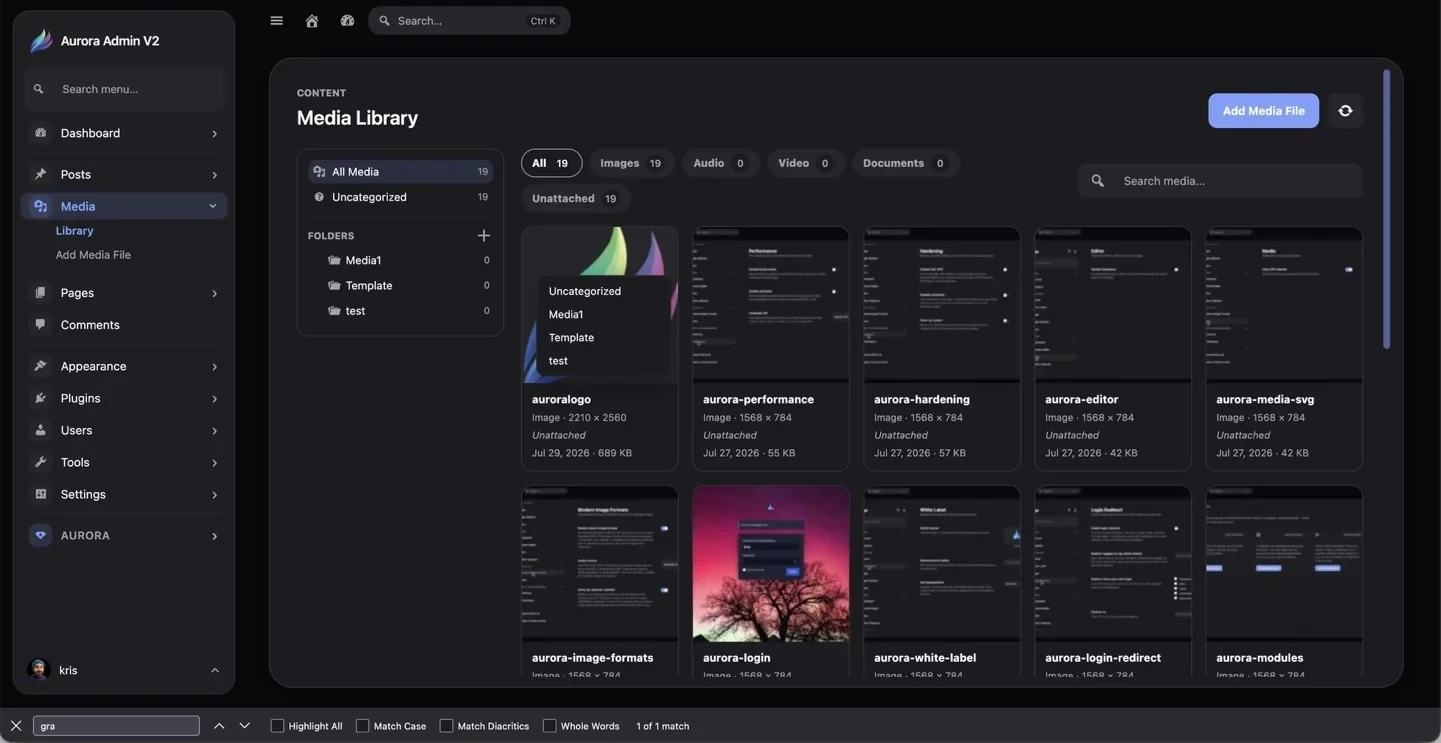Select the Documents filter tab
Image resolution: width=1441 pixels, height=743 pixels.
click(905, 163)
